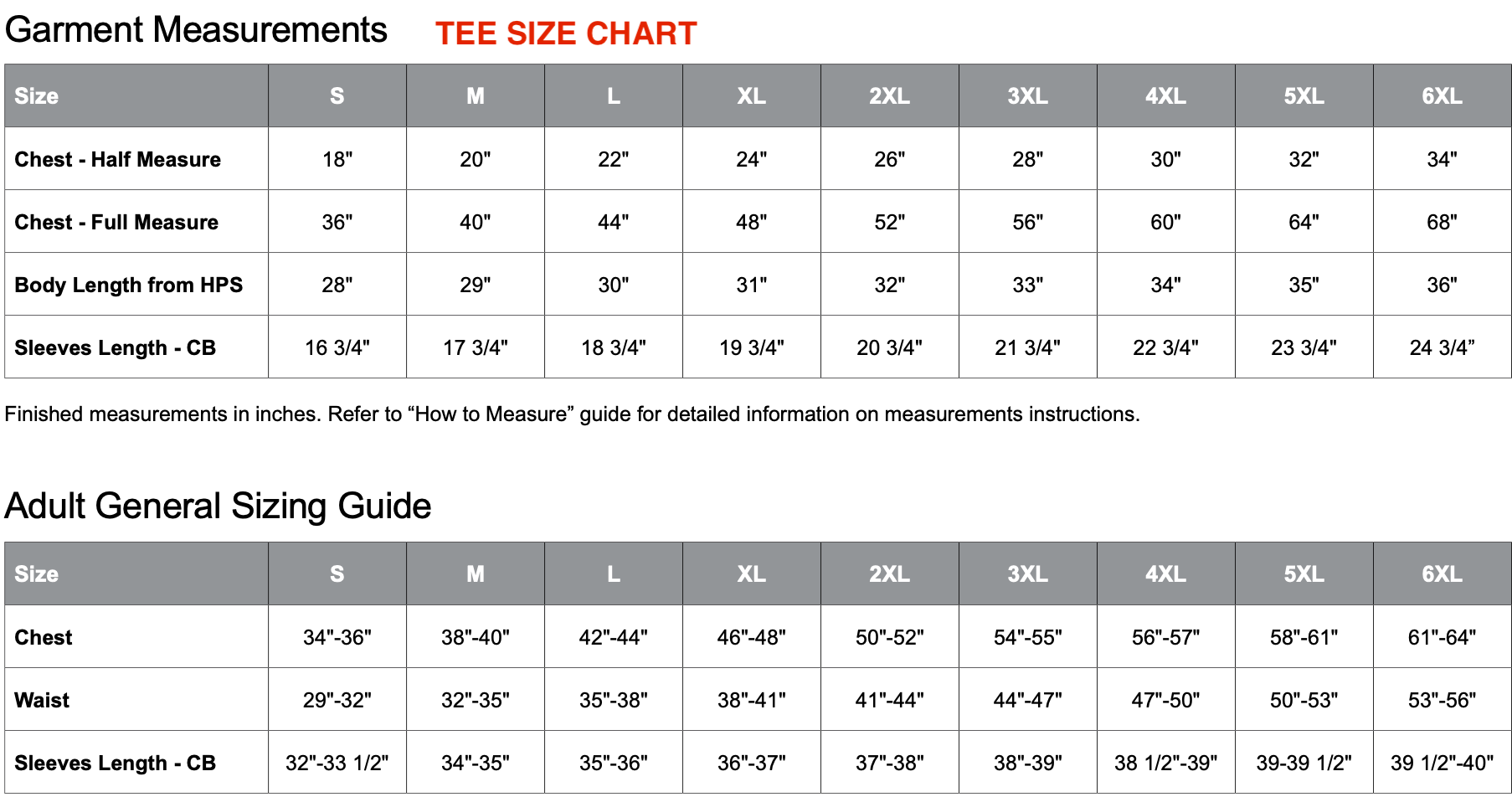Click the red TEE SIZE CHART title
The height and width of the screenshot is (797, 1512).
[566, 33]
